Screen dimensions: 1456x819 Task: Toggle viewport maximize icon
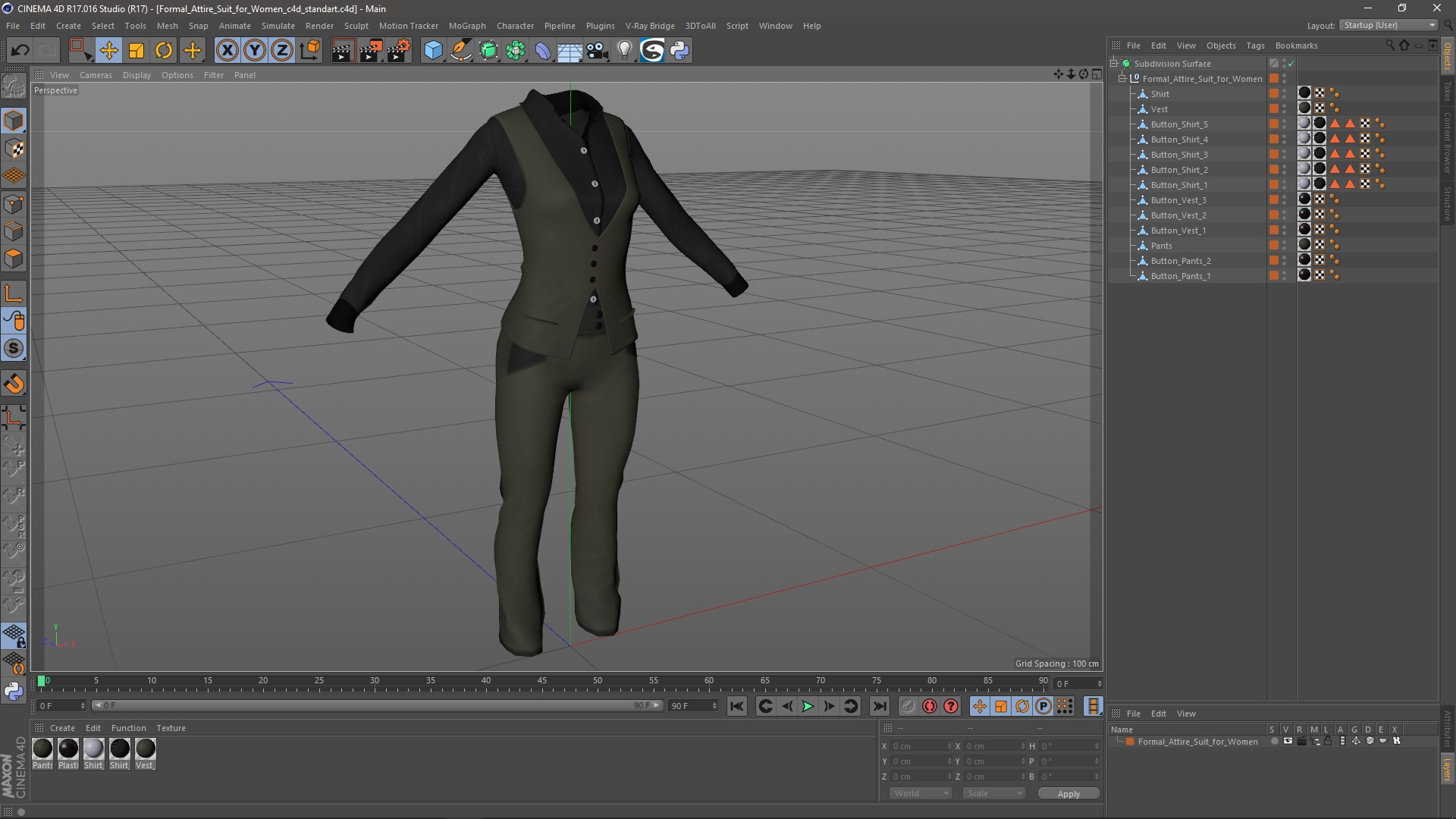tap(1097, 74)
